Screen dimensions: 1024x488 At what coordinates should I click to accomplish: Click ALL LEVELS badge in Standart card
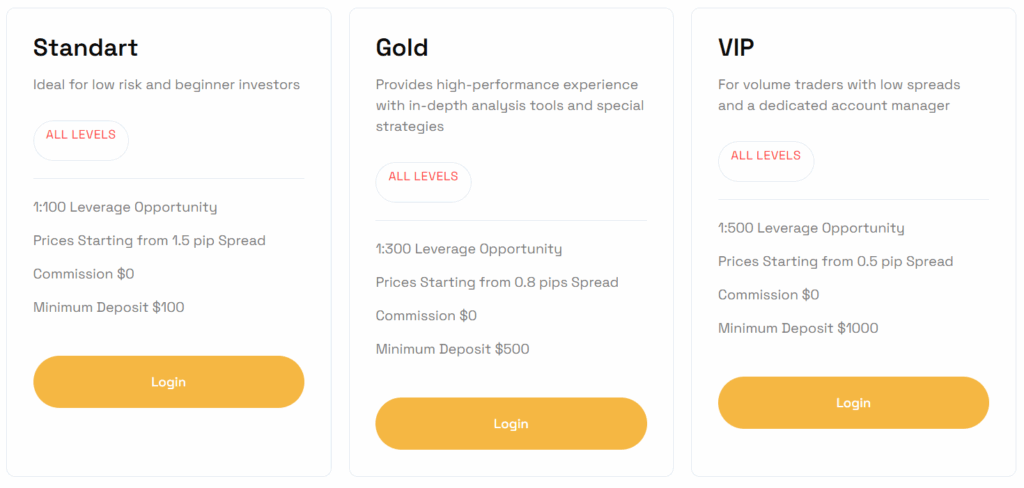coord(81,136)
